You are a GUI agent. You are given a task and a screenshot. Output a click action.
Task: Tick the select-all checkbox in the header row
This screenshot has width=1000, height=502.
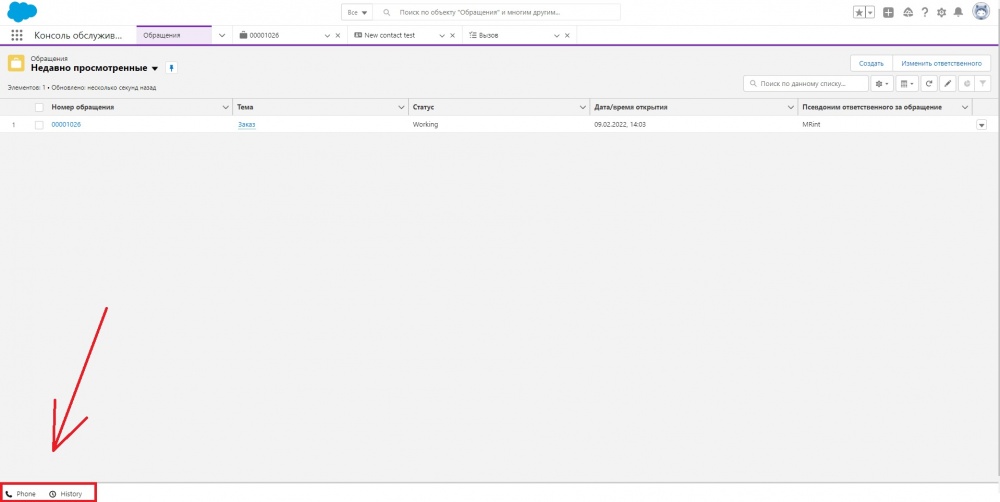[x=39, y=107]
